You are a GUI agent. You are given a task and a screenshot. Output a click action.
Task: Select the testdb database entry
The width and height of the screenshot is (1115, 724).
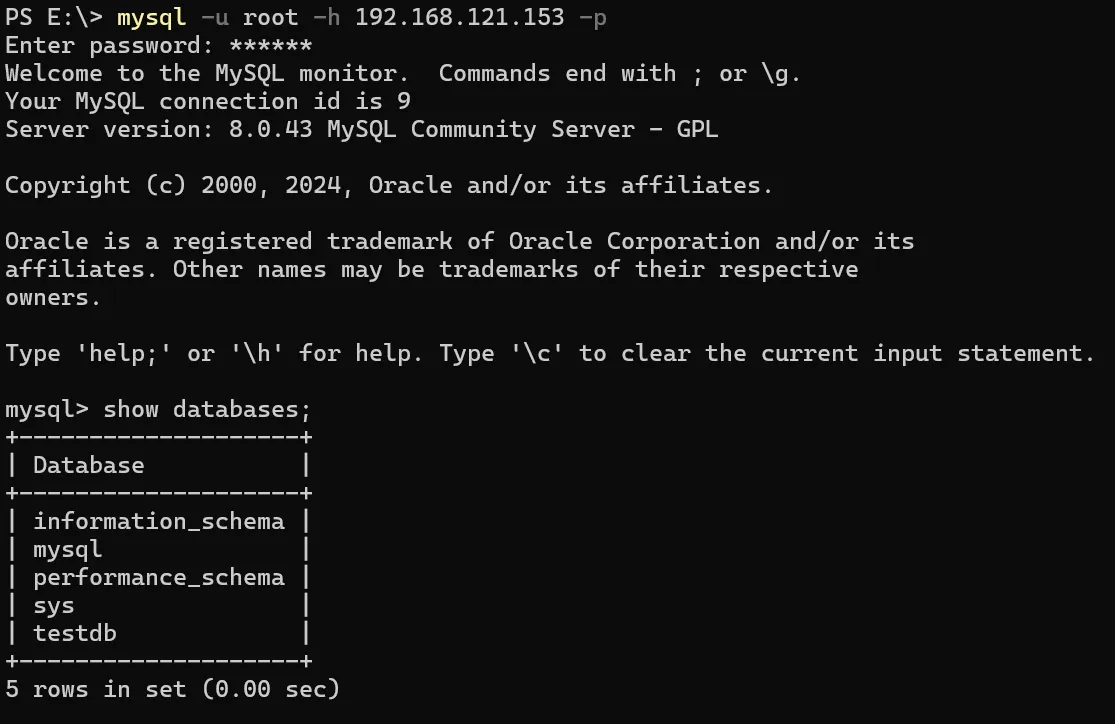[x=75, y=634]
